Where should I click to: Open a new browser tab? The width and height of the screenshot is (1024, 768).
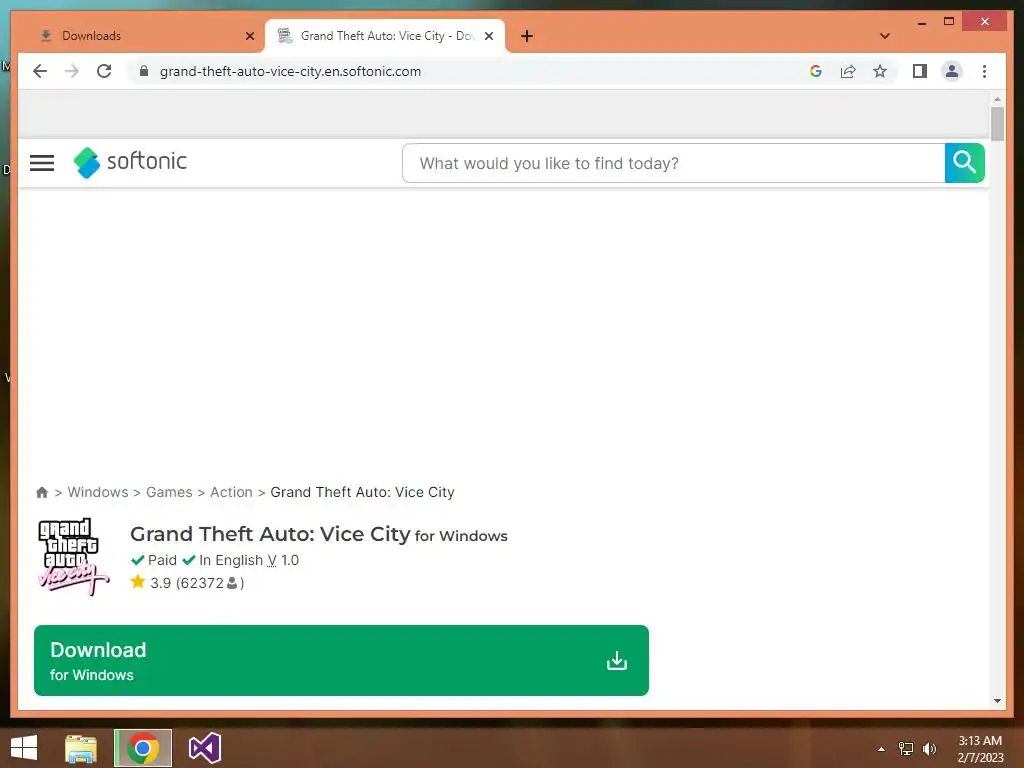click(527, 36)
